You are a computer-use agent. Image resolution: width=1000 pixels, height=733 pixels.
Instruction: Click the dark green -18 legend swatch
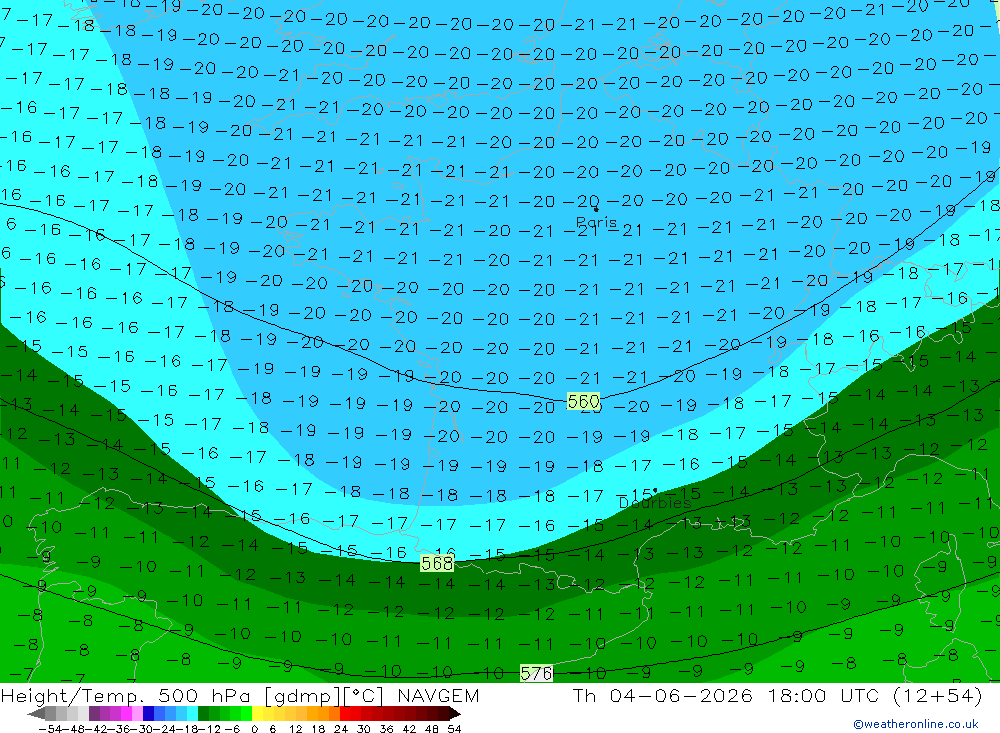[x=203, y=713]
